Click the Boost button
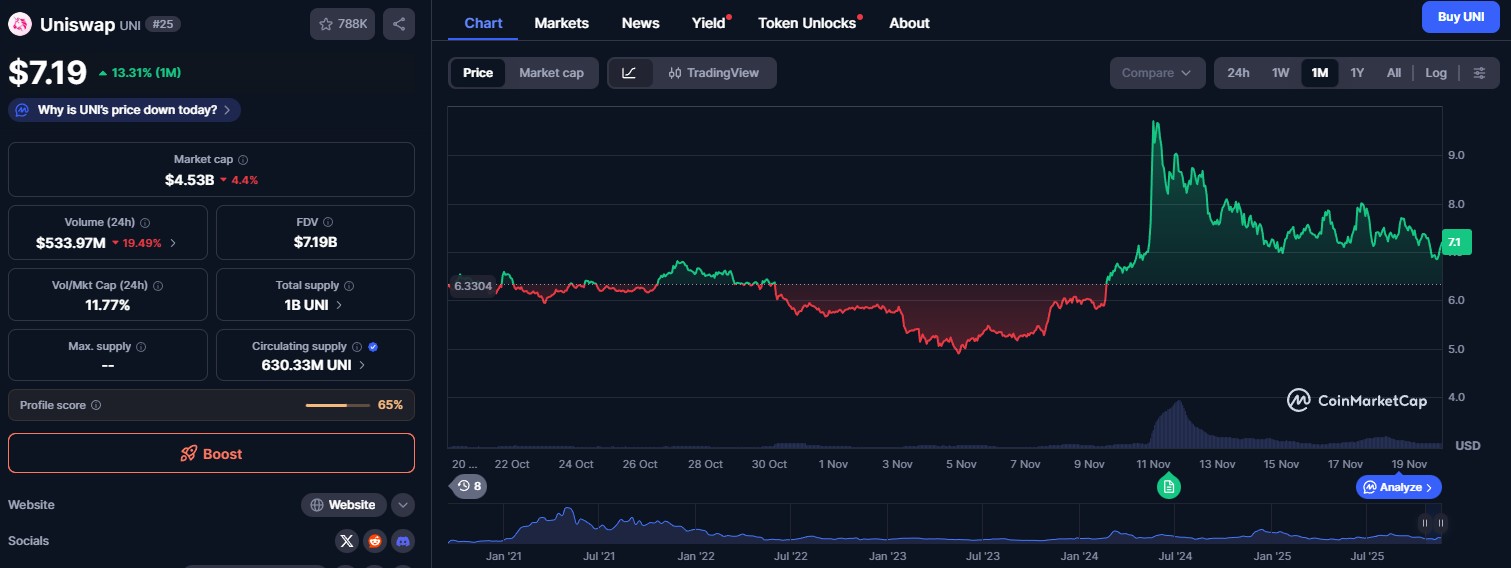Viewport: 1511px width, 568px height. click(211, 453)
